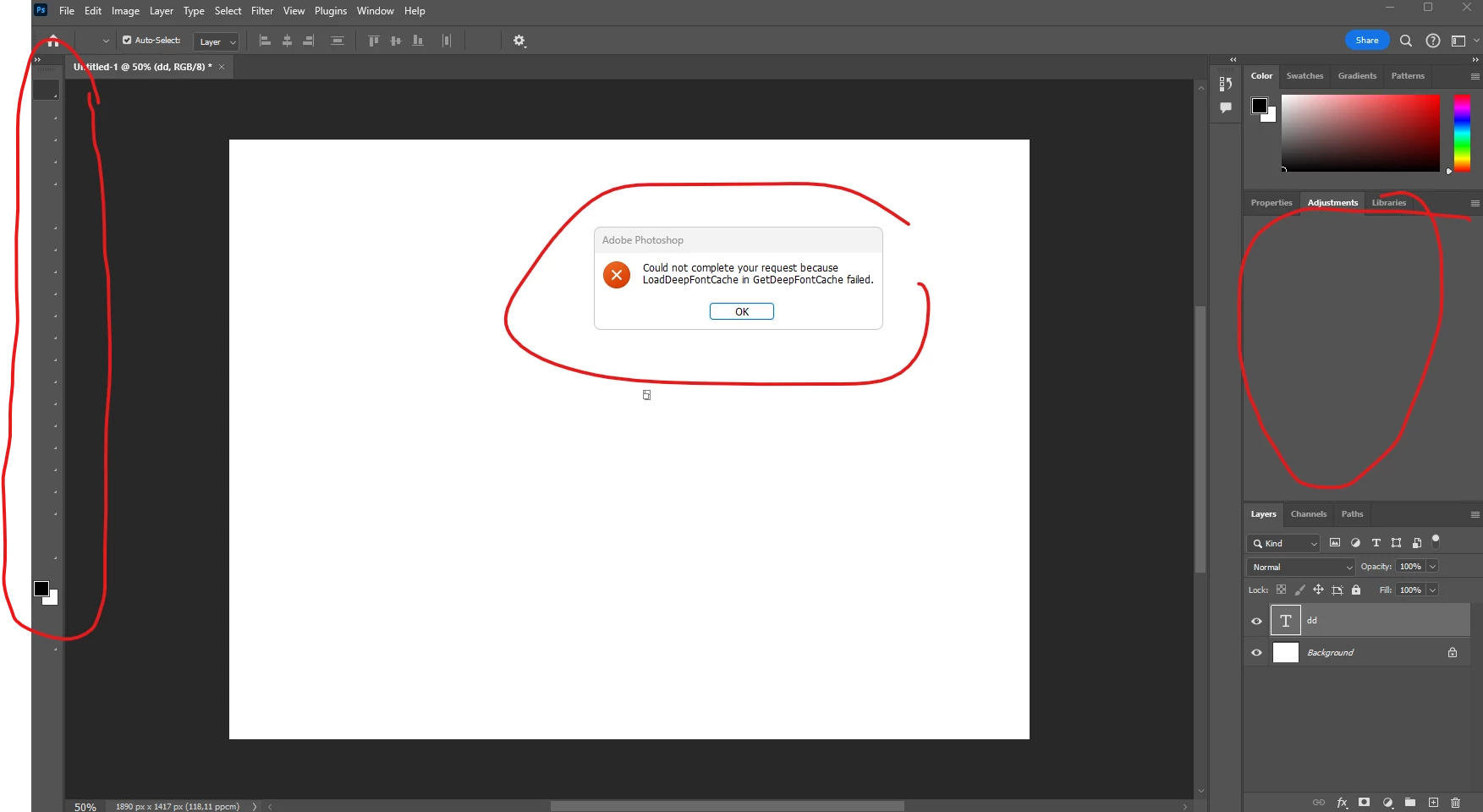Expand the History and Comments icon dock
The image size is (1483, 812).
tap(1233, 59)
